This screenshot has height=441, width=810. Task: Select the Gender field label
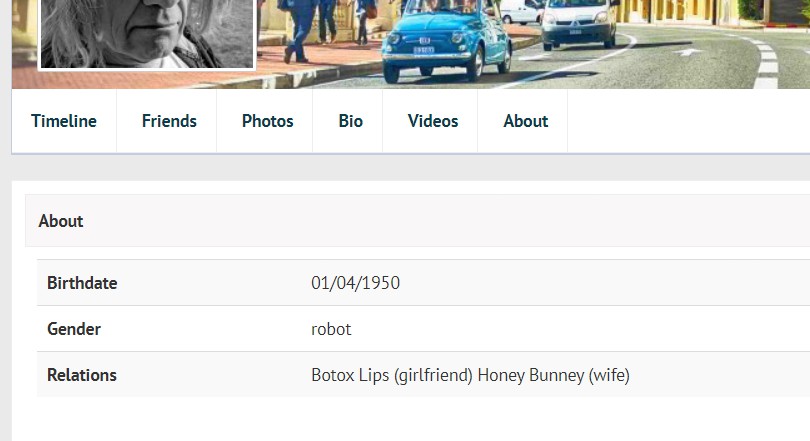click(x=74, y=329)
